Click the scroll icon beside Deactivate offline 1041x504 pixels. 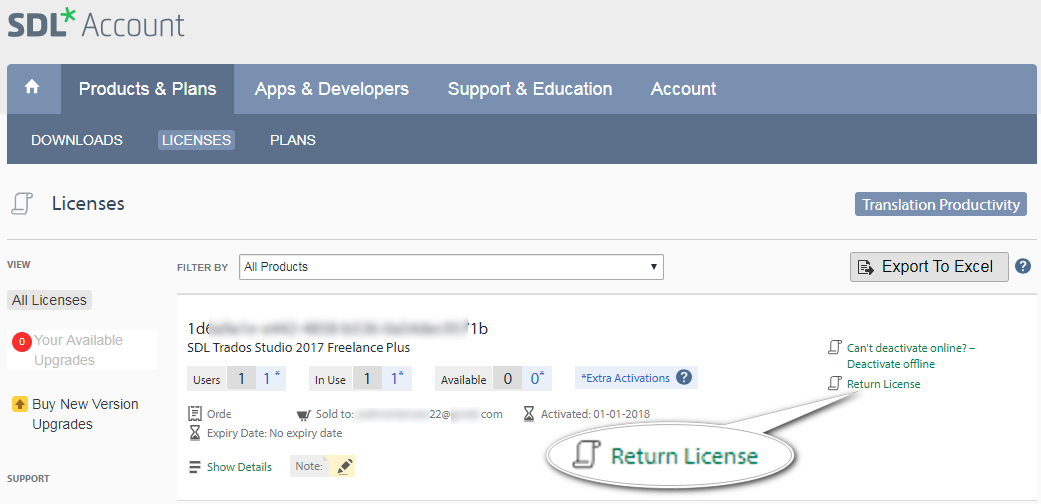834,347
